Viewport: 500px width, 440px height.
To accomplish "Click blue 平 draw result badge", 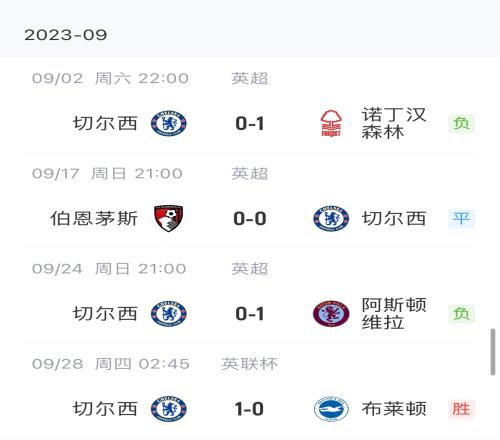I will click(x=461, y=219).
